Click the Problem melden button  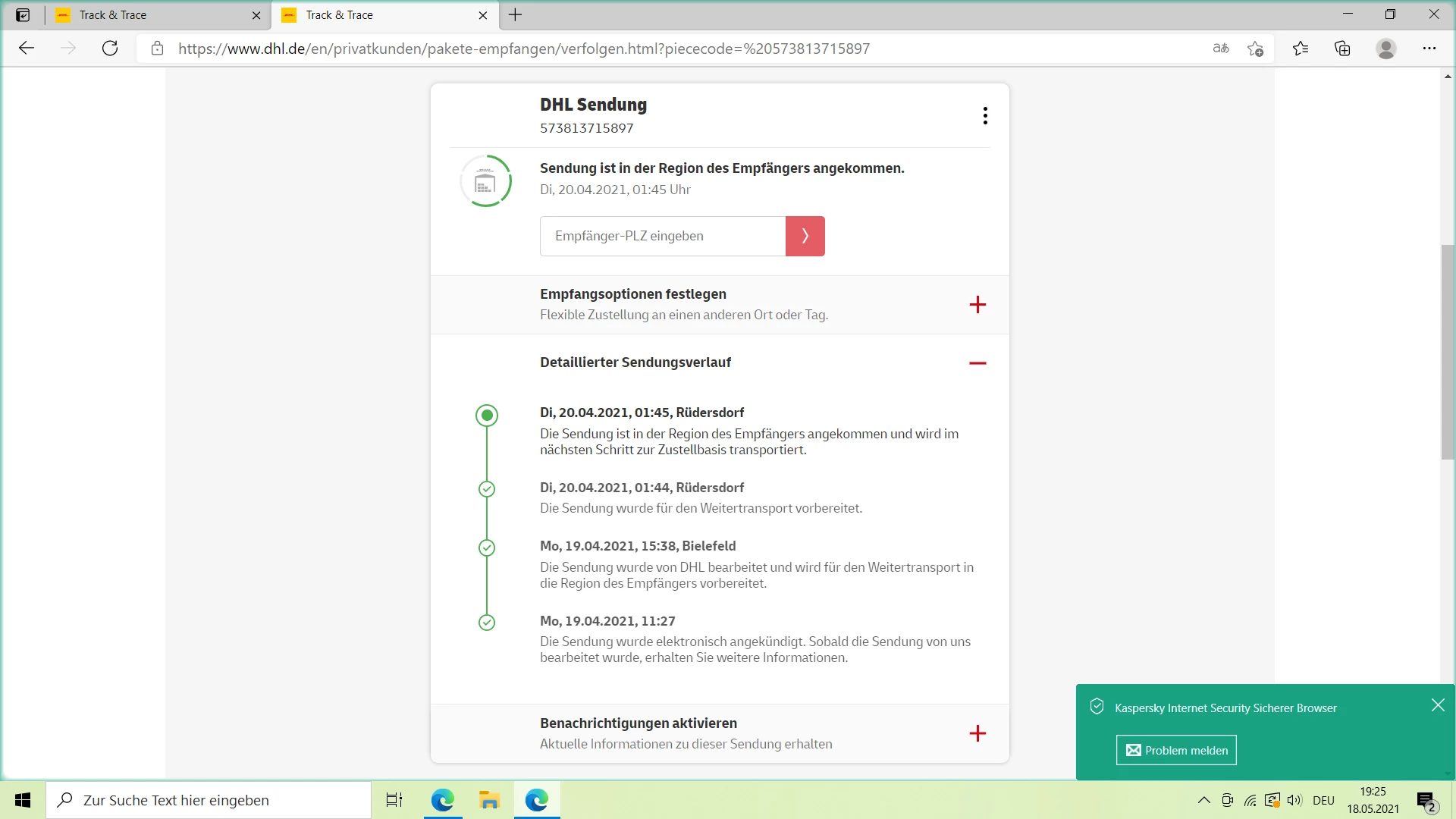[x=1176, y=750]
